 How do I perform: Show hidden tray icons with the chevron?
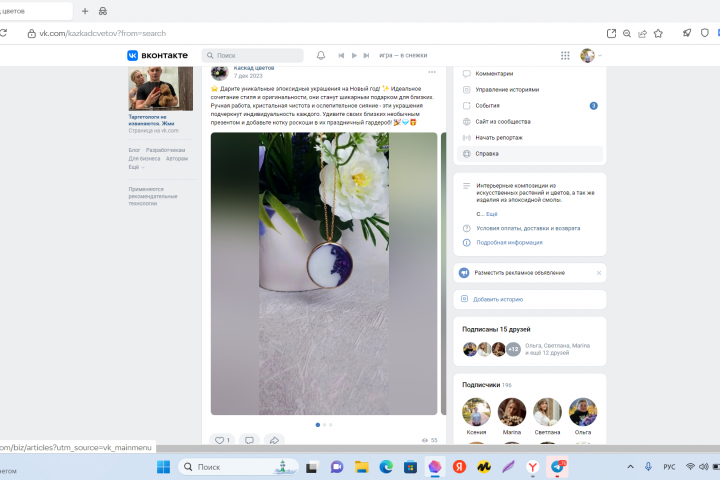pyautogui.click(x=630, y=467)
